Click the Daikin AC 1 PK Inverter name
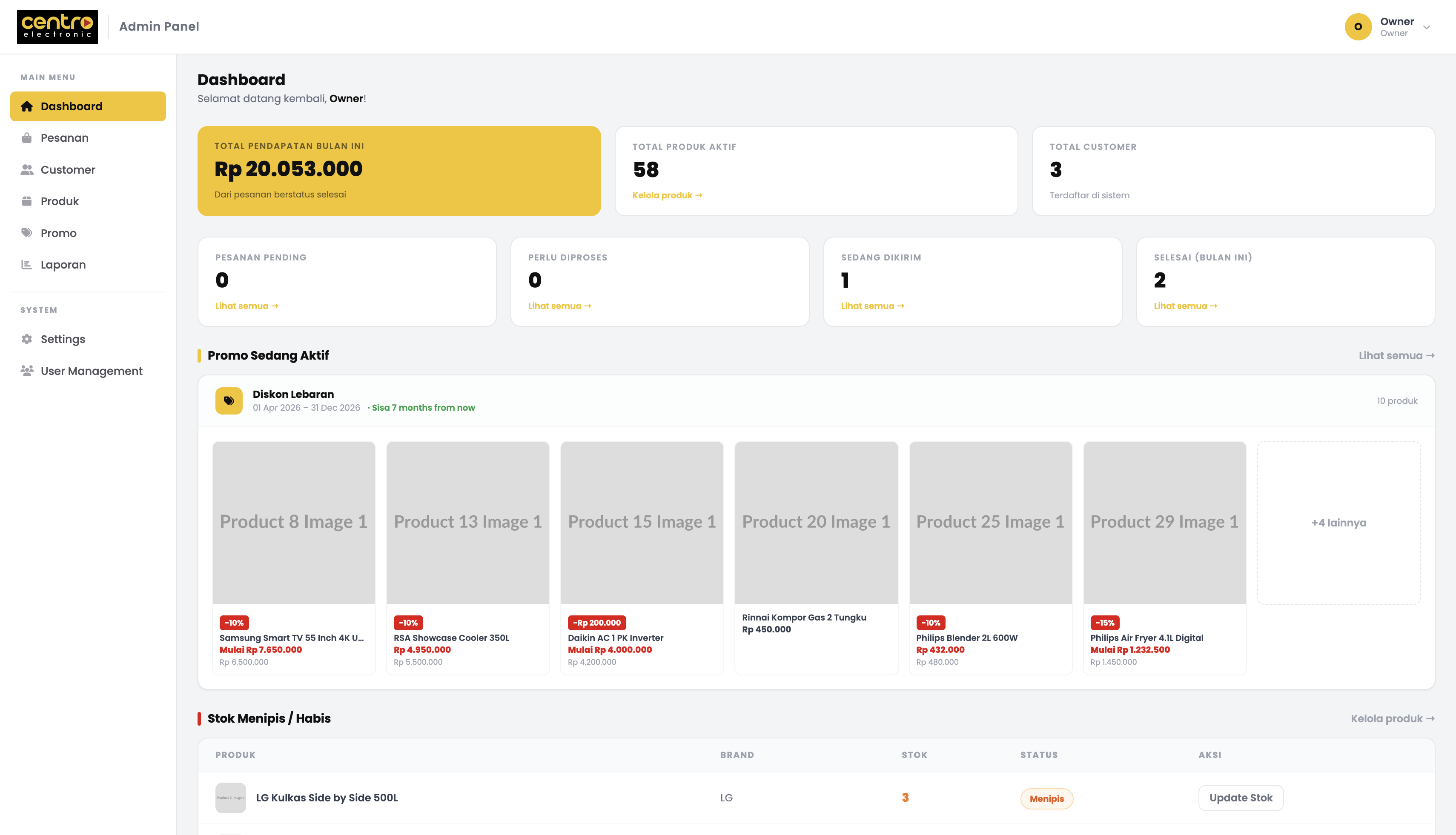Image resolution: width=1456 pixels, height=835 pixels. pos(616,638)
